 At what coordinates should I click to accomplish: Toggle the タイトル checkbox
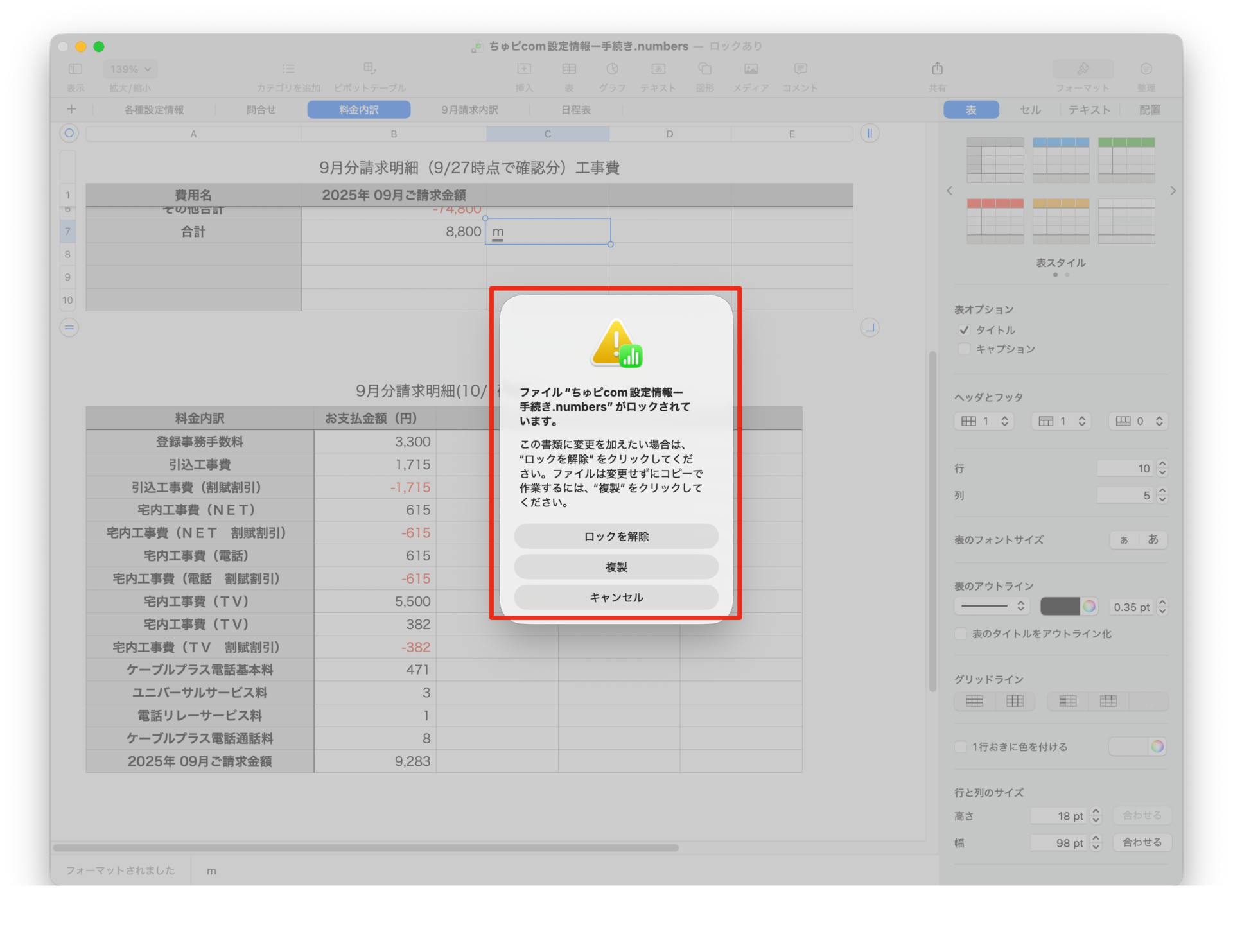pos(964,330)
